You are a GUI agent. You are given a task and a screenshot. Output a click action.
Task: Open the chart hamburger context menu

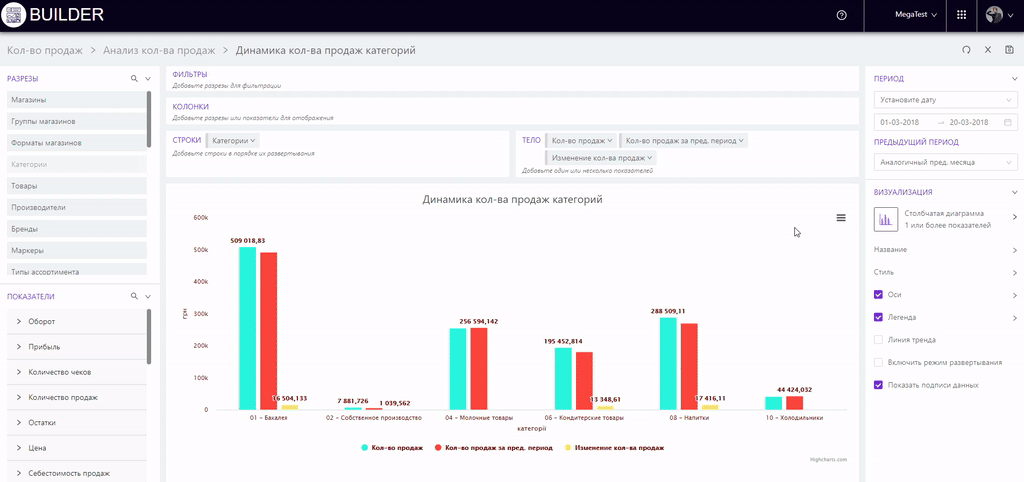(841, 218)
